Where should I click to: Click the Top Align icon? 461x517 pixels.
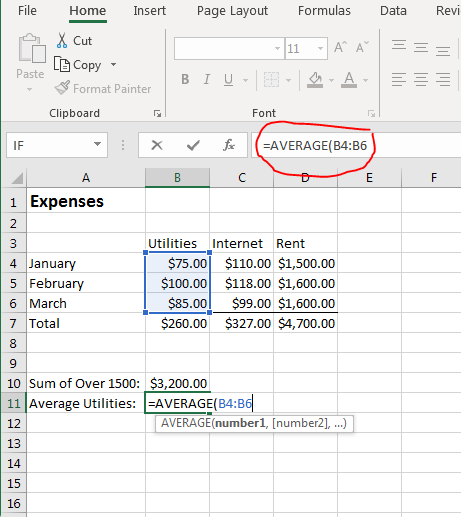pyautogui.click(x=399, y=46)
